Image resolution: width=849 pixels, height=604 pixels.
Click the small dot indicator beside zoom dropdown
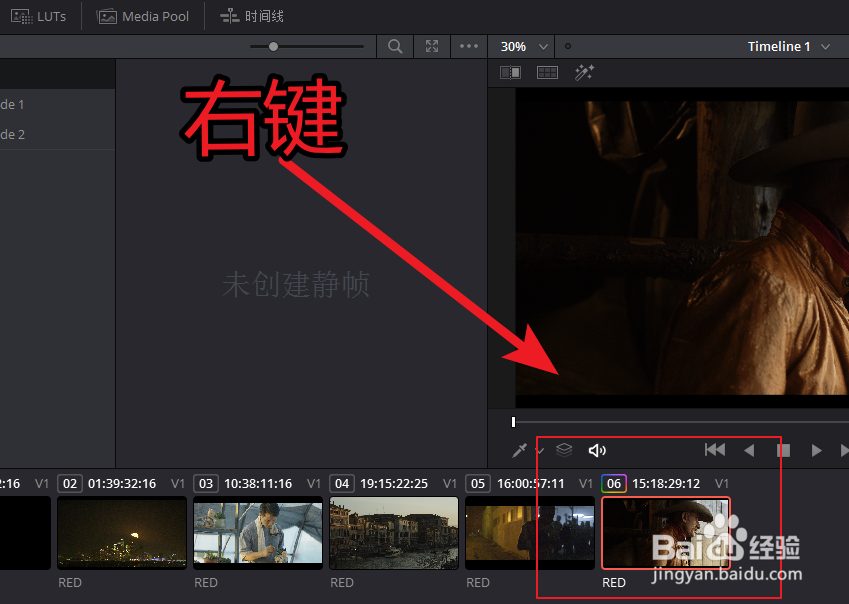567,47
